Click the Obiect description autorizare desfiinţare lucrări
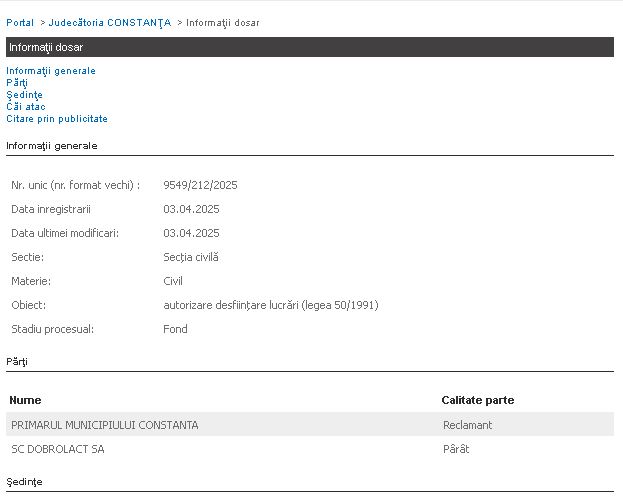This screenshot has width=623, height=501. [271, 305]
